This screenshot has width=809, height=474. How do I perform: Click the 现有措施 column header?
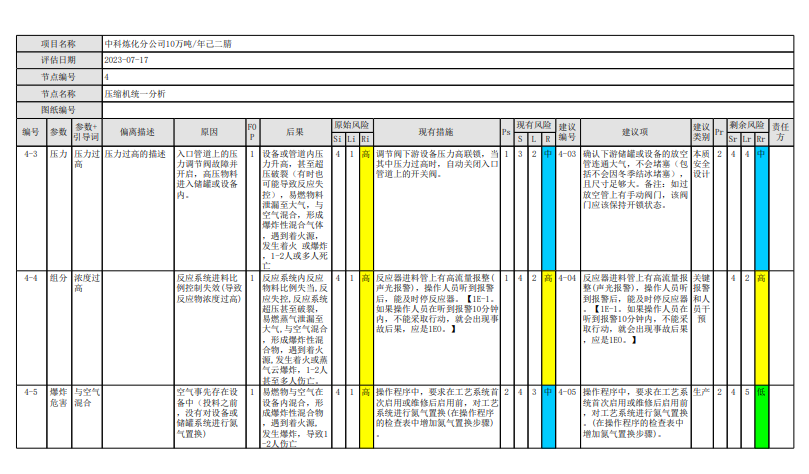[436, 132]
